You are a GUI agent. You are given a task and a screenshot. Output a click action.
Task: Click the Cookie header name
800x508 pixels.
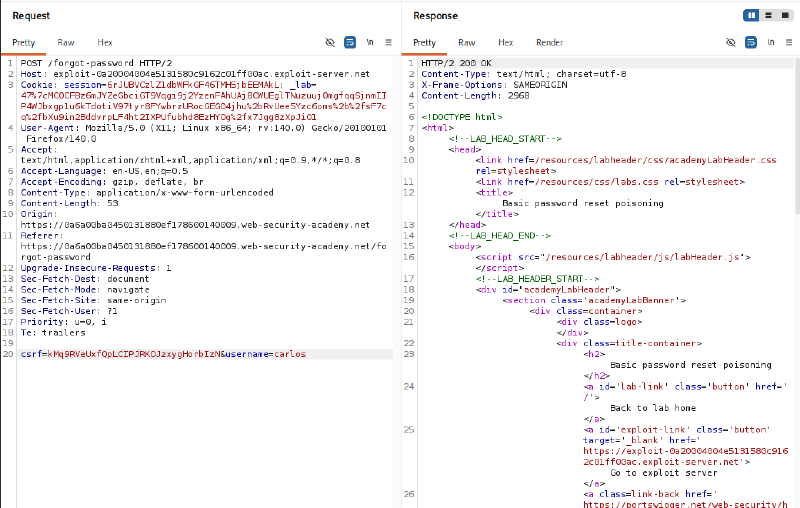tap(37, 85)
